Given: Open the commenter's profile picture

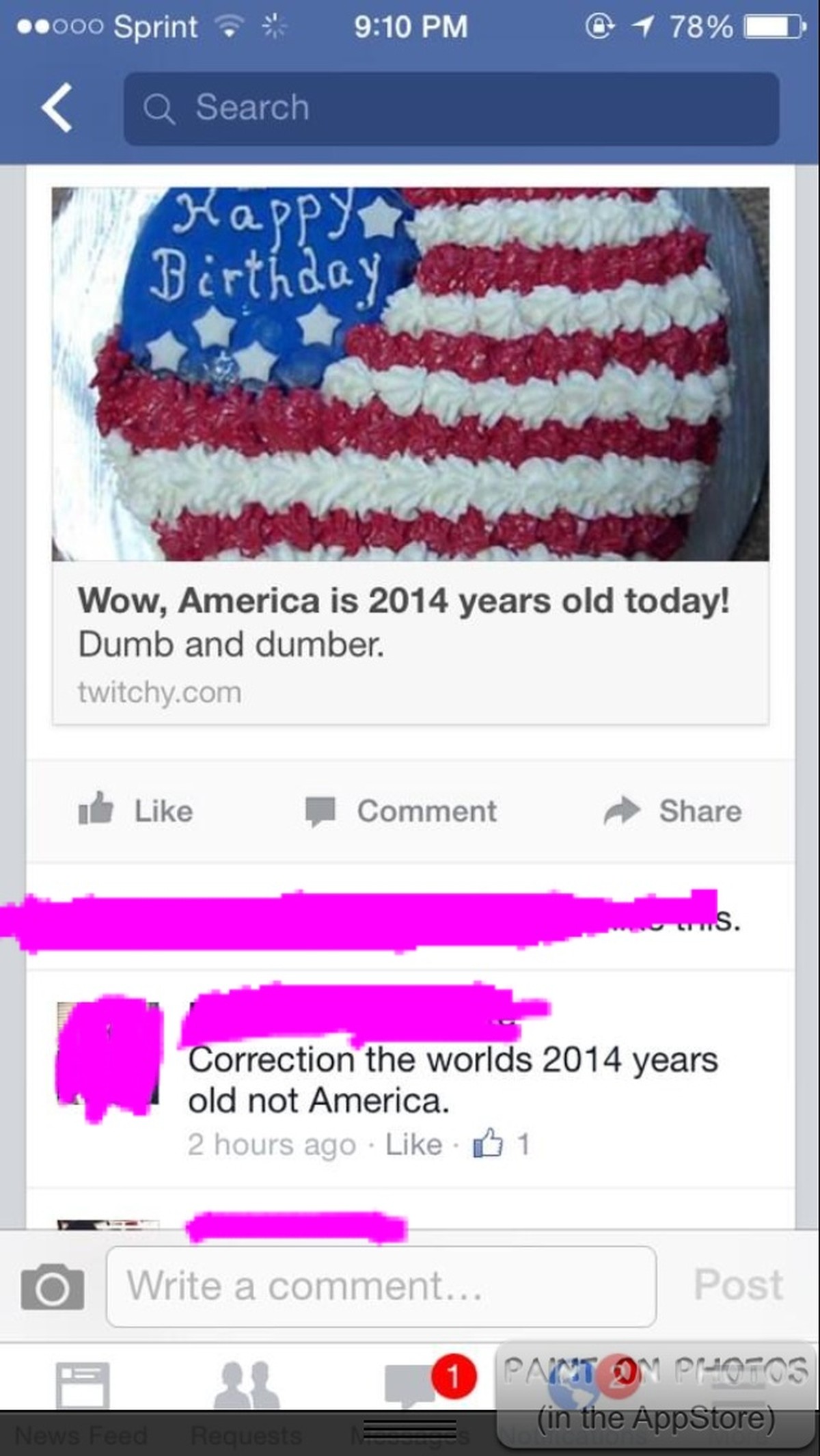Looking at the screenshot, I should tap(108, 1053).
